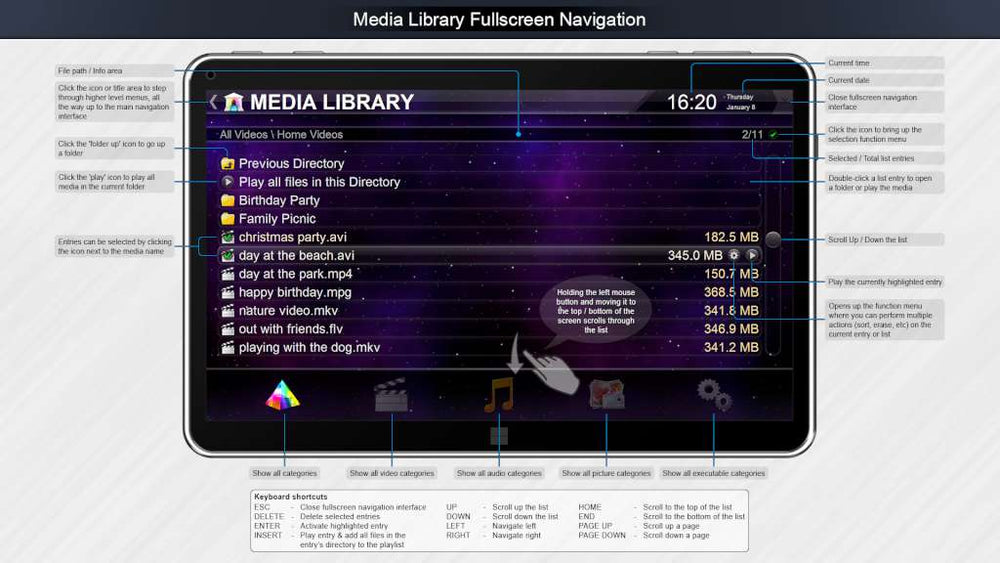Viewport: 1000px width, 563px height.
Task: Open function menu gear on day at the beach.avi
Action: tap(734, 255)
